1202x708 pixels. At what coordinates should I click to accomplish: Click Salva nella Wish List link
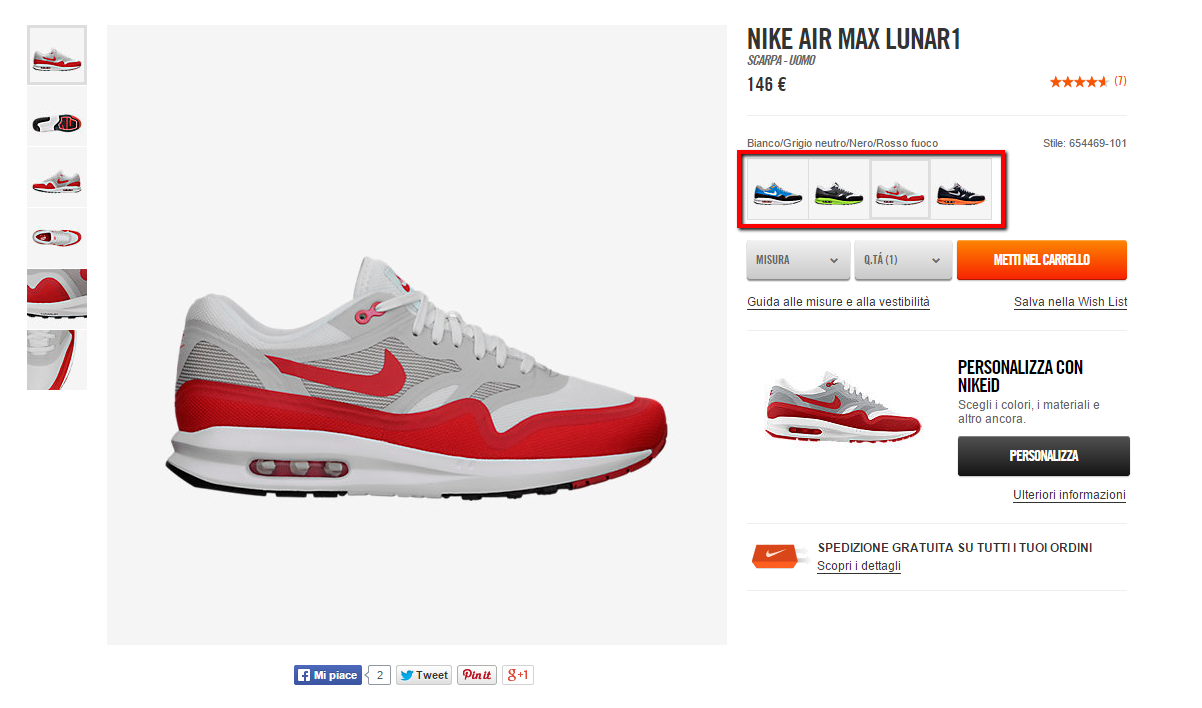point(1071,302)
